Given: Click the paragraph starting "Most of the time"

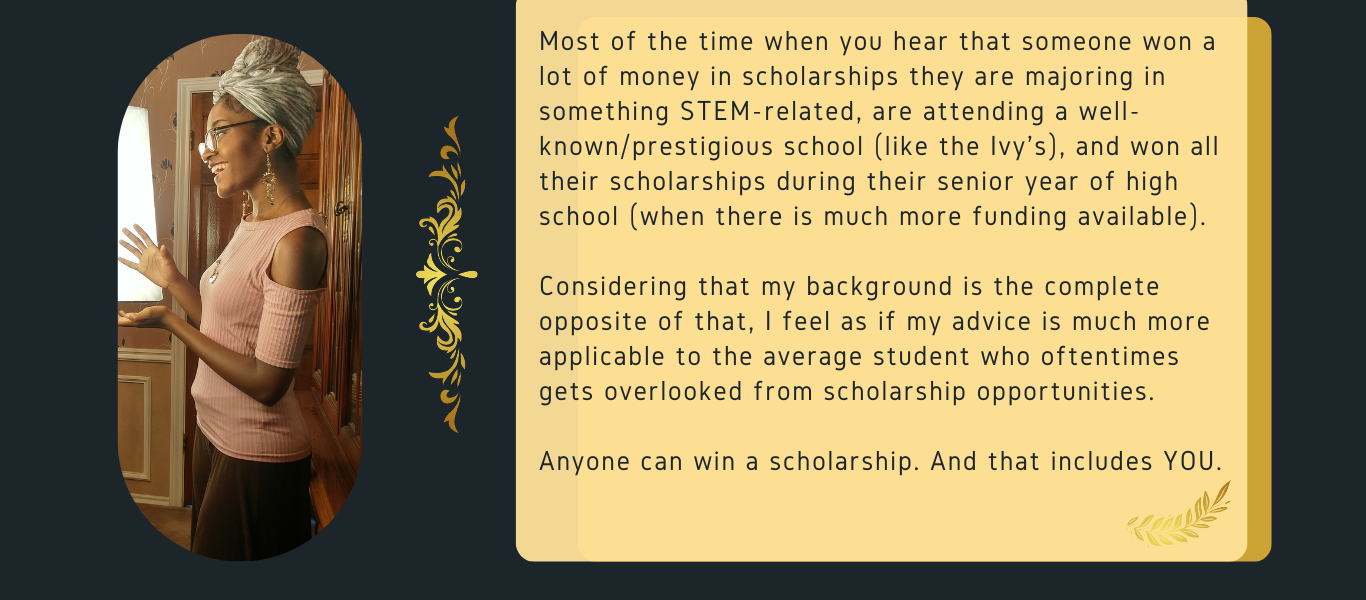Looking at the screenshot, I should [x=878, y=129].
